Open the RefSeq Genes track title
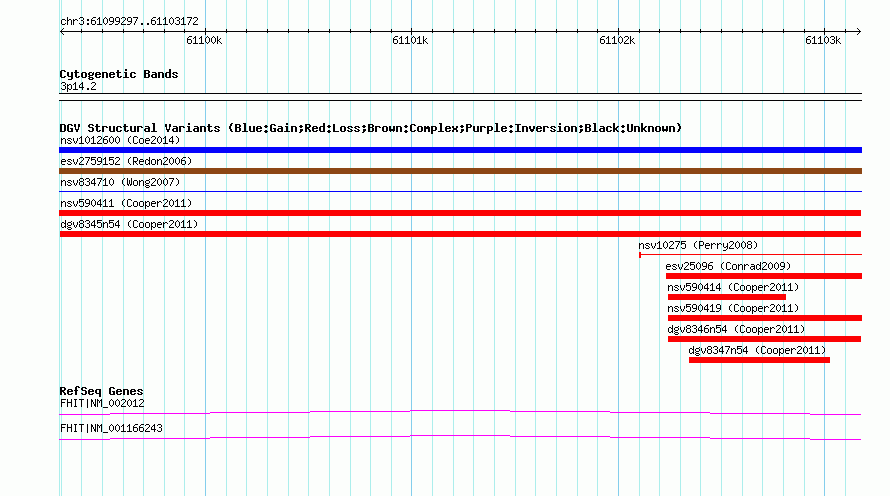 pos(101,391)
